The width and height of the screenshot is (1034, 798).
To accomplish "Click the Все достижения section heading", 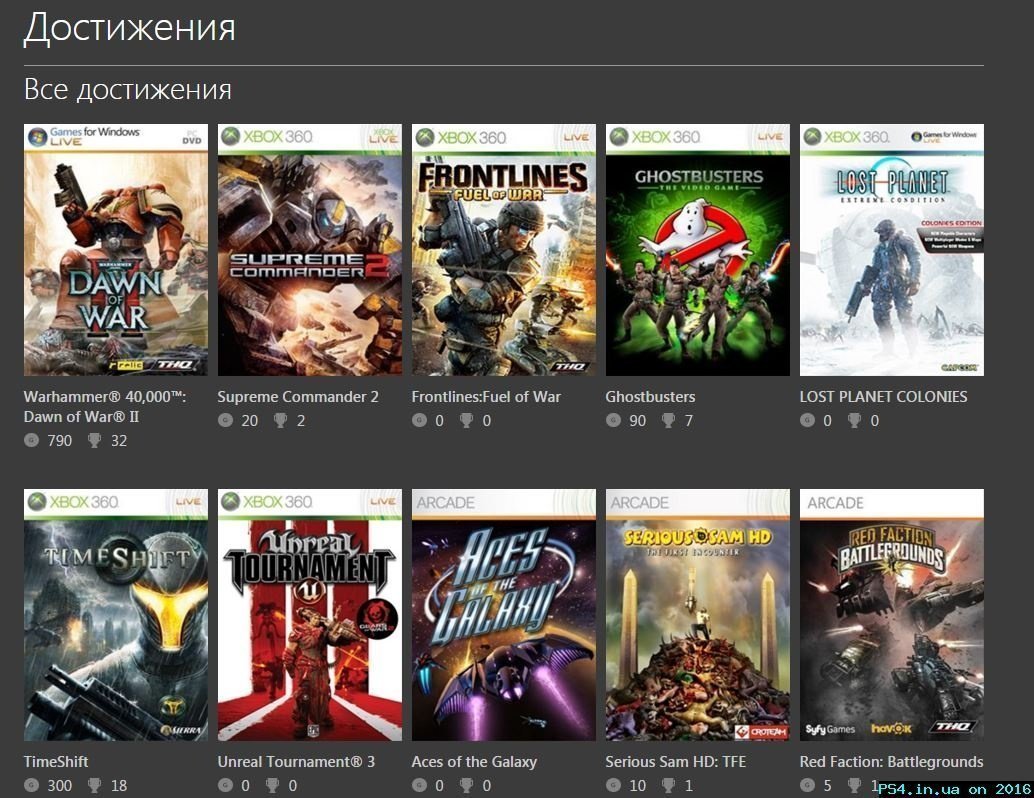I will click(x=128, y=90).
